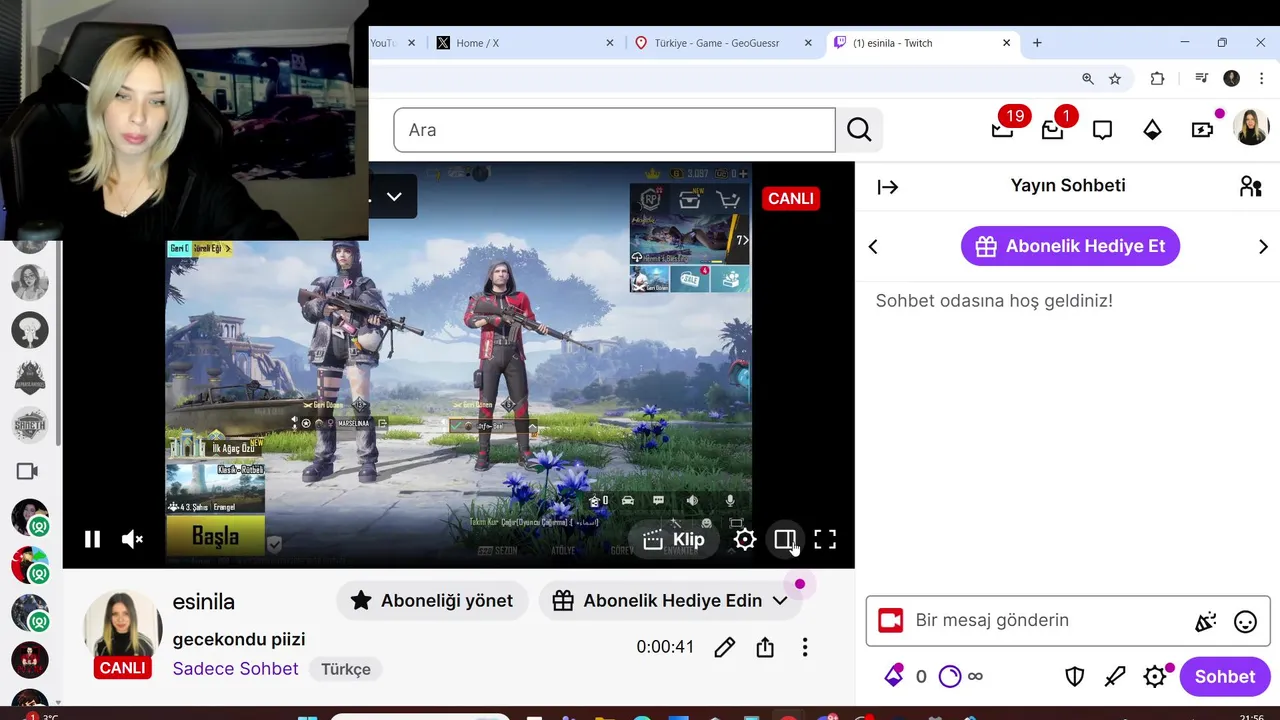Click the stream uptime 0:00:41
The width and height of the screenshot is (1280, 720).
pos(665,647)
